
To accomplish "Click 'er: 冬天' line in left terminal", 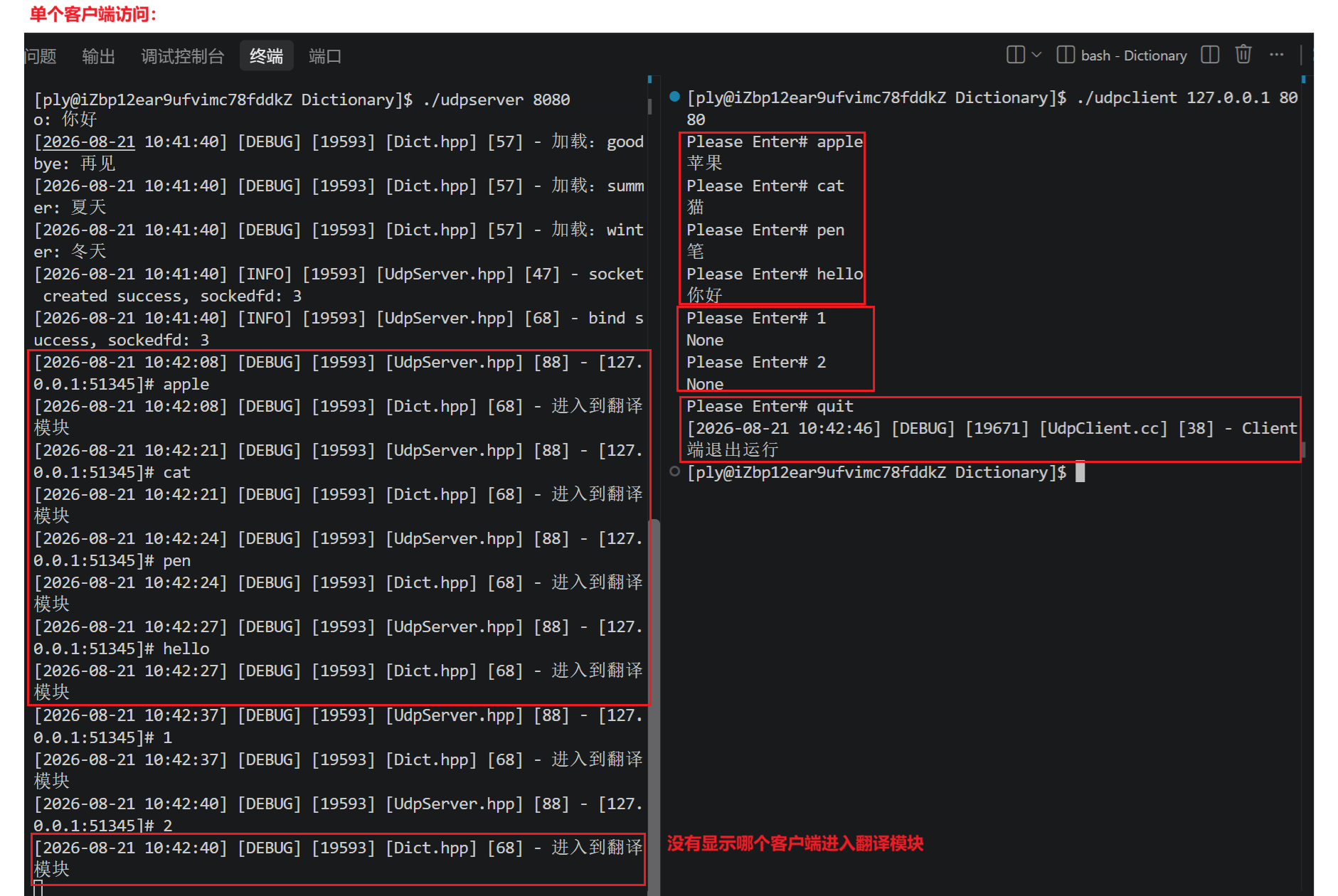I will coord(70,252).
